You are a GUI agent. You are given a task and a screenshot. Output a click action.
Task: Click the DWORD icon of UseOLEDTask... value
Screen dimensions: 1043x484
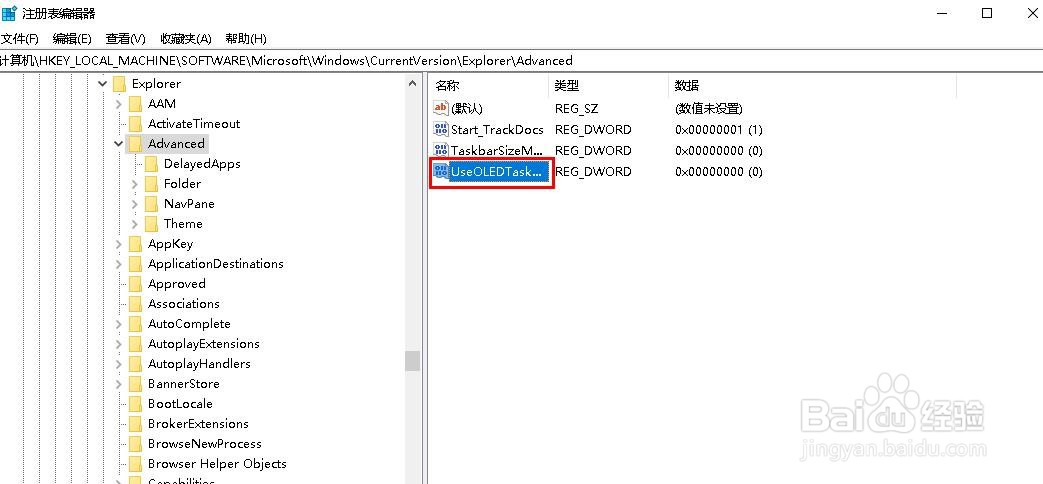pos(441,172)
